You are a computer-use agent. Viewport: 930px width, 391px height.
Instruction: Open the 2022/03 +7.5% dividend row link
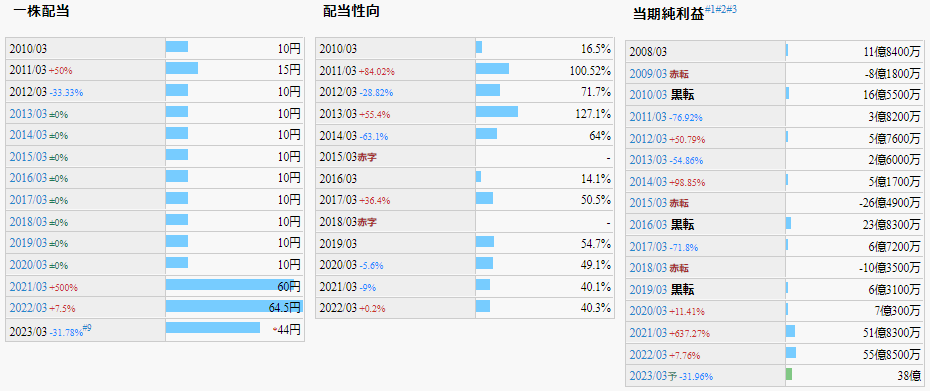pyautogui.click(x=28, y=309)
